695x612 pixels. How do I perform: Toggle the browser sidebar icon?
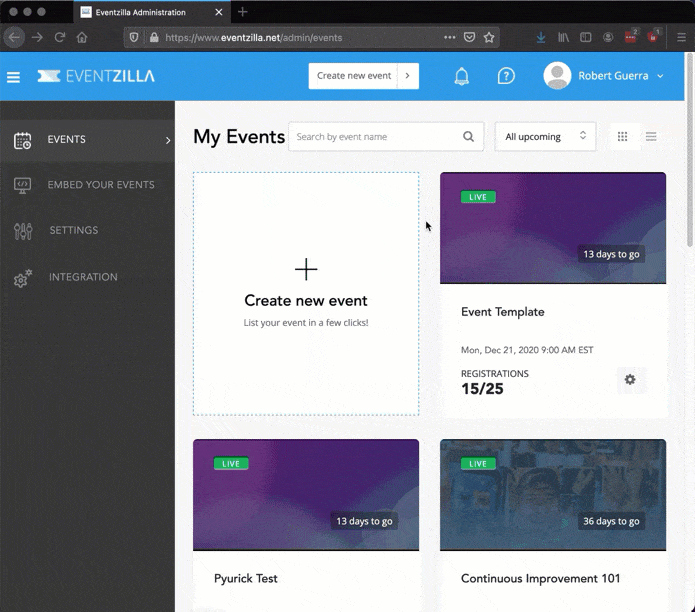click(586, 38)
